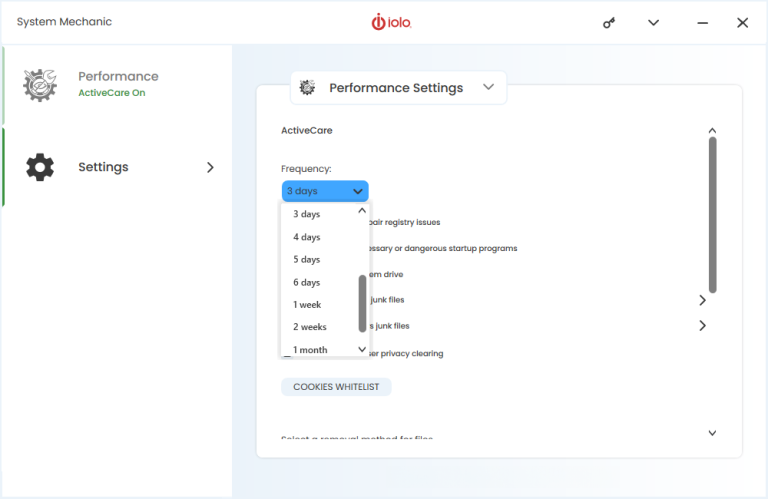Open Performance ActiveCare On section

(117, 85)
